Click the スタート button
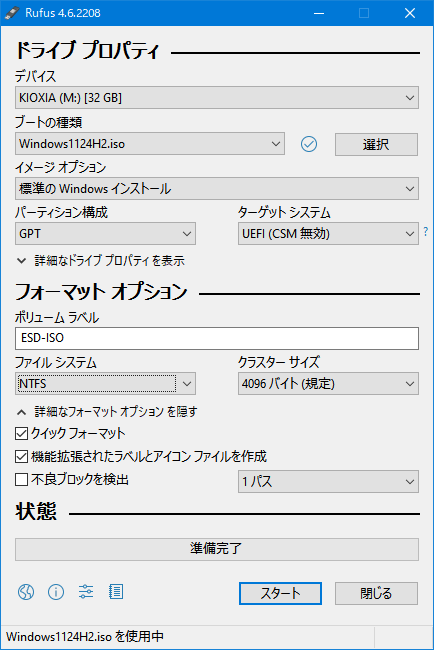 pos(280,593)
